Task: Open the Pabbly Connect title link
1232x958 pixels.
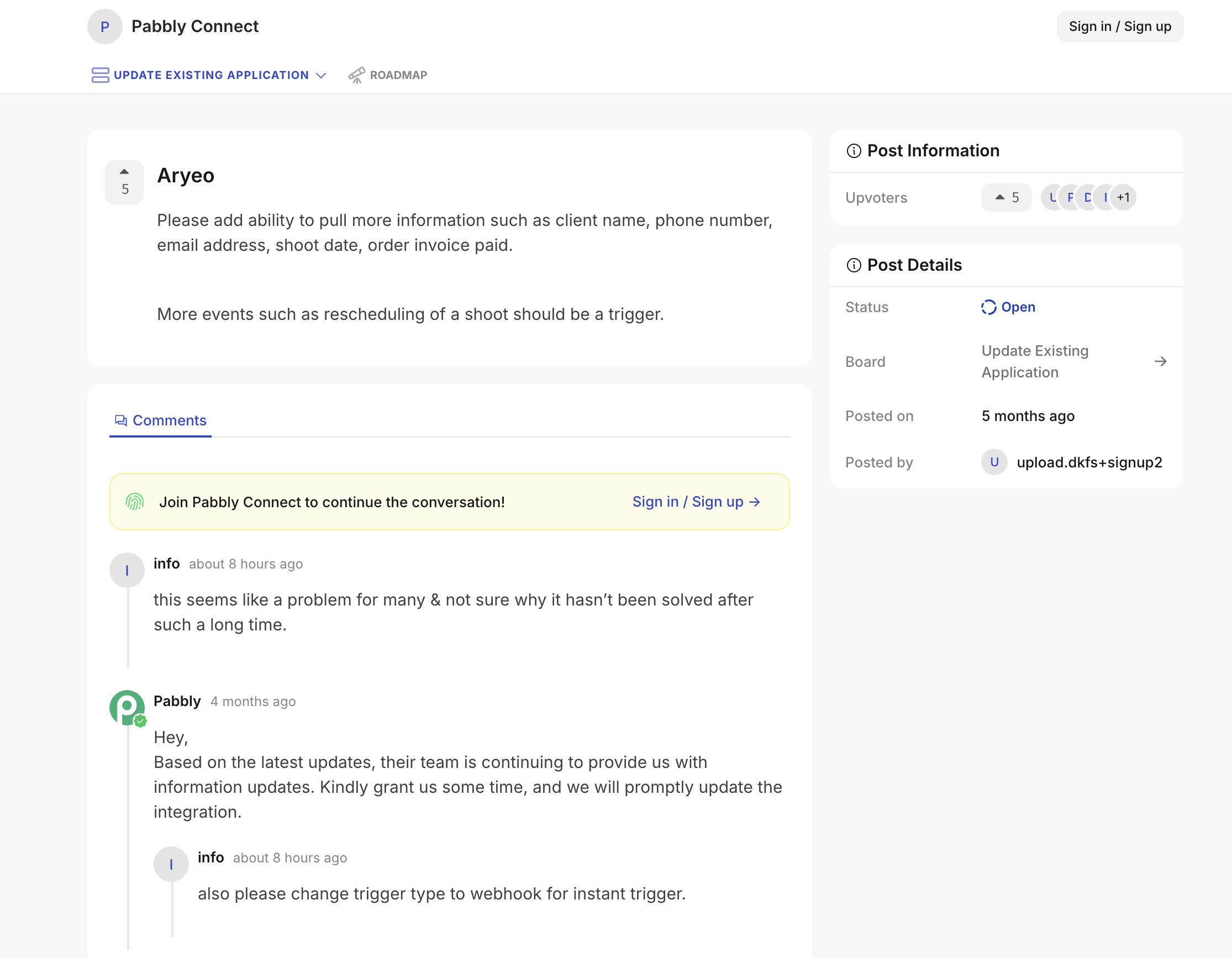Action: pyautogui.click(x=194, y=27)
